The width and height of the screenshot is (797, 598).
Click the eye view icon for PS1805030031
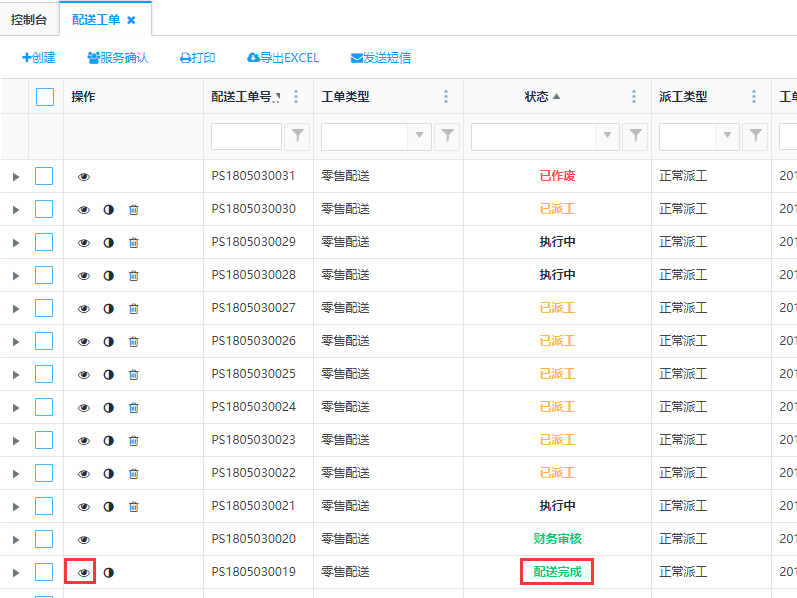click(x=84, y=177)
